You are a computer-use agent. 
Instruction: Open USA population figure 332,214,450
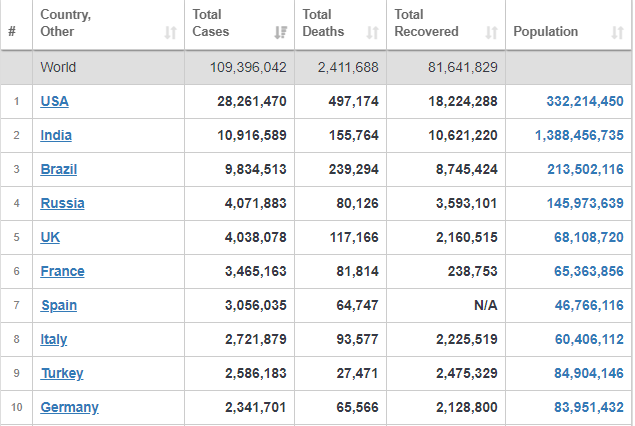pos(585,101)
